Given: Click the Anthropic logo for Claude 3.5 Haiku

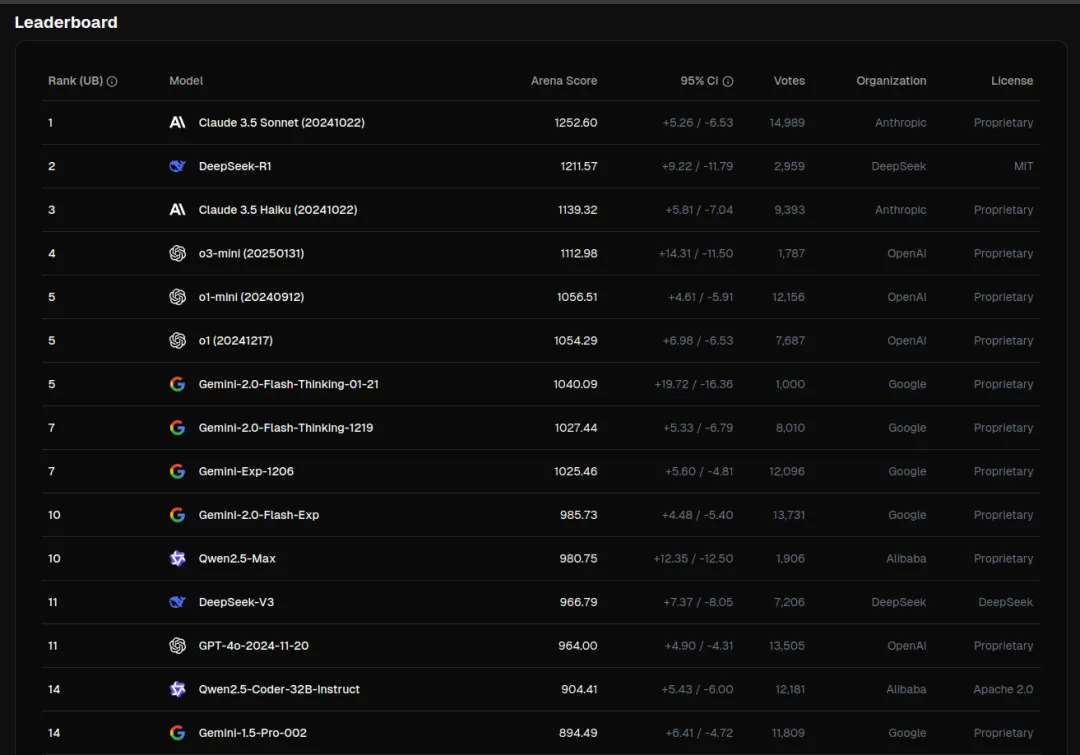Looking at the screenshot, I should [x=178, y=209].
